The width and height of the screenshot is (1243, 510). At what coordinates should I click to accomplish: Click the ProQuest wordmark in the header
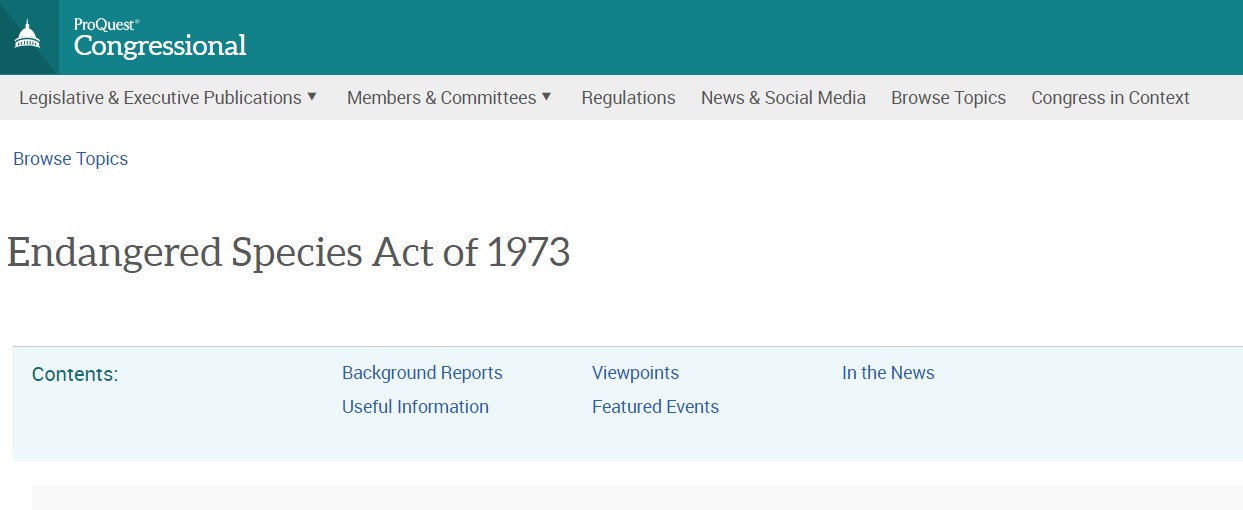click(105, 24)
